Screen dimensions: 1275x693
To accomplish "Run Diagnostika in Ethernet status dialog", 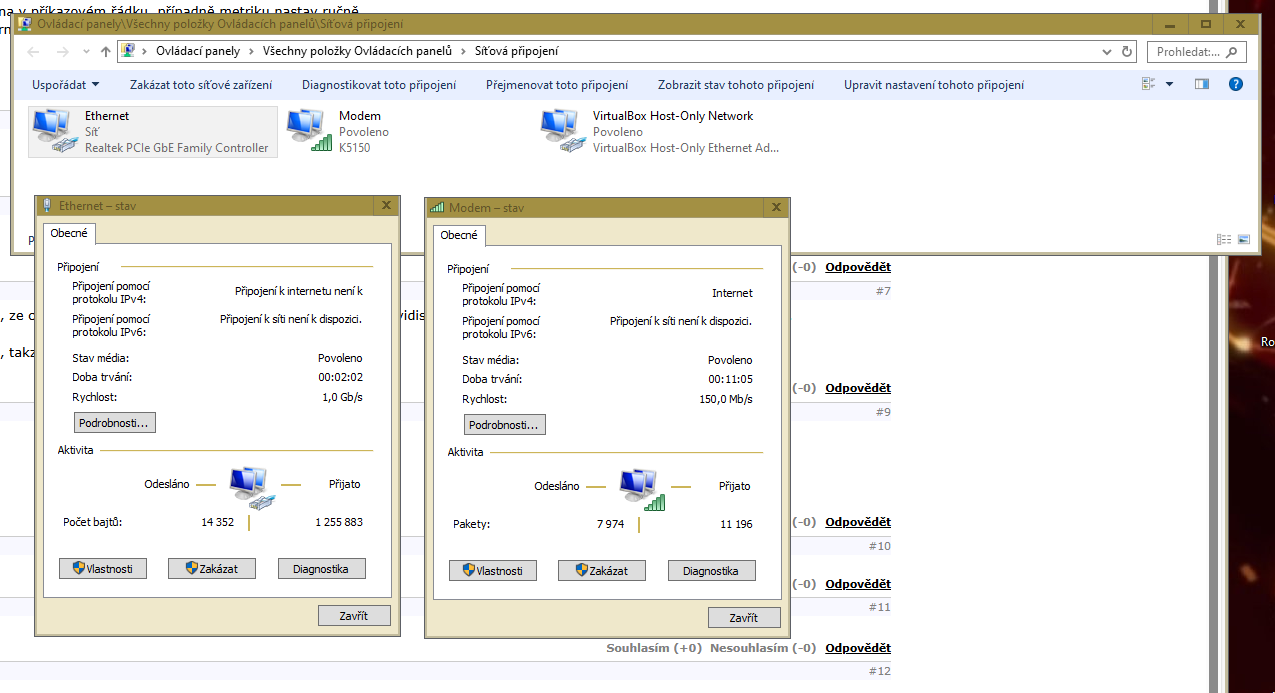I will [321, 568].
